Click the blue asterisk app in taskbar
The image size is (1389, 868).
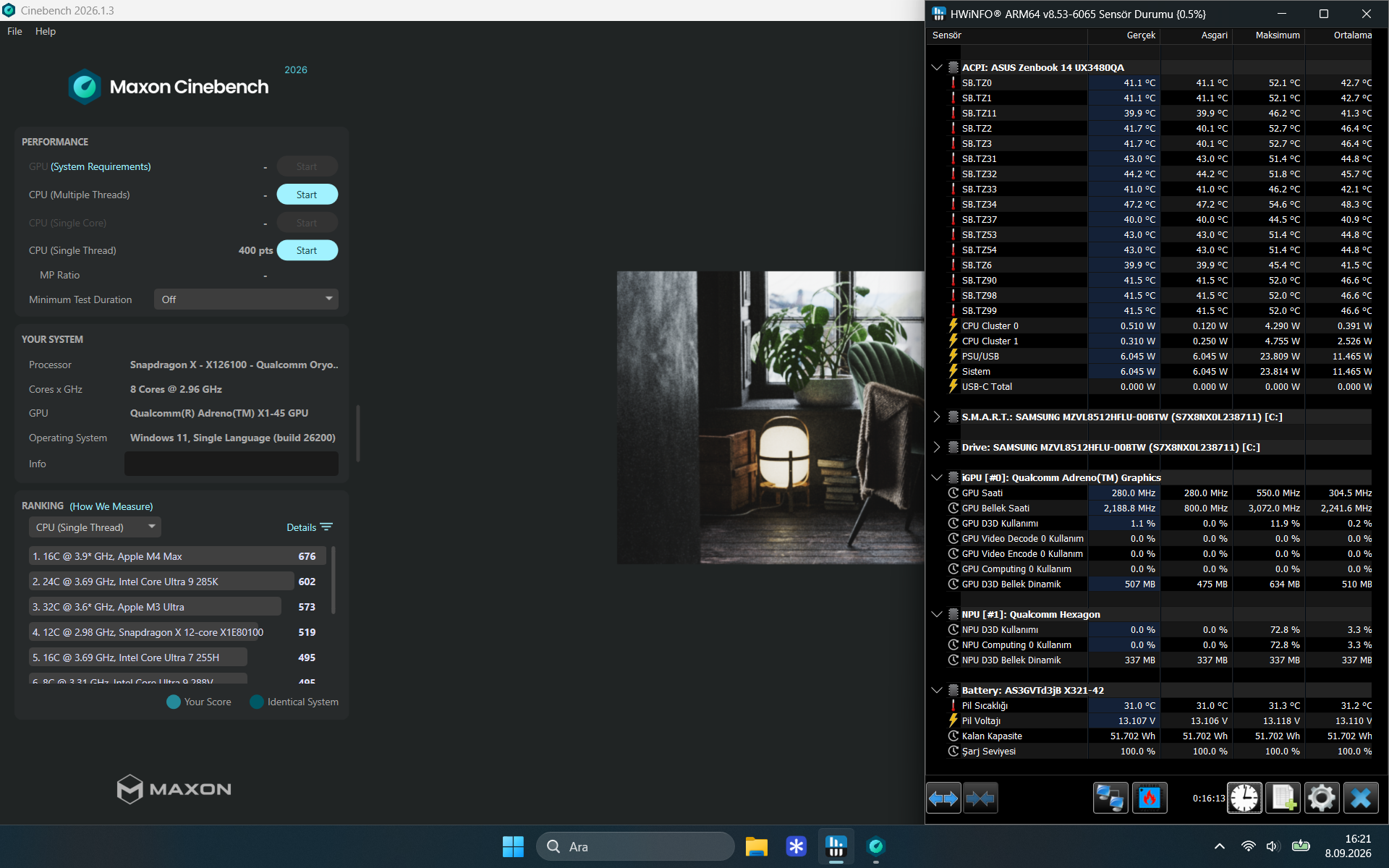tap(796, 846)
